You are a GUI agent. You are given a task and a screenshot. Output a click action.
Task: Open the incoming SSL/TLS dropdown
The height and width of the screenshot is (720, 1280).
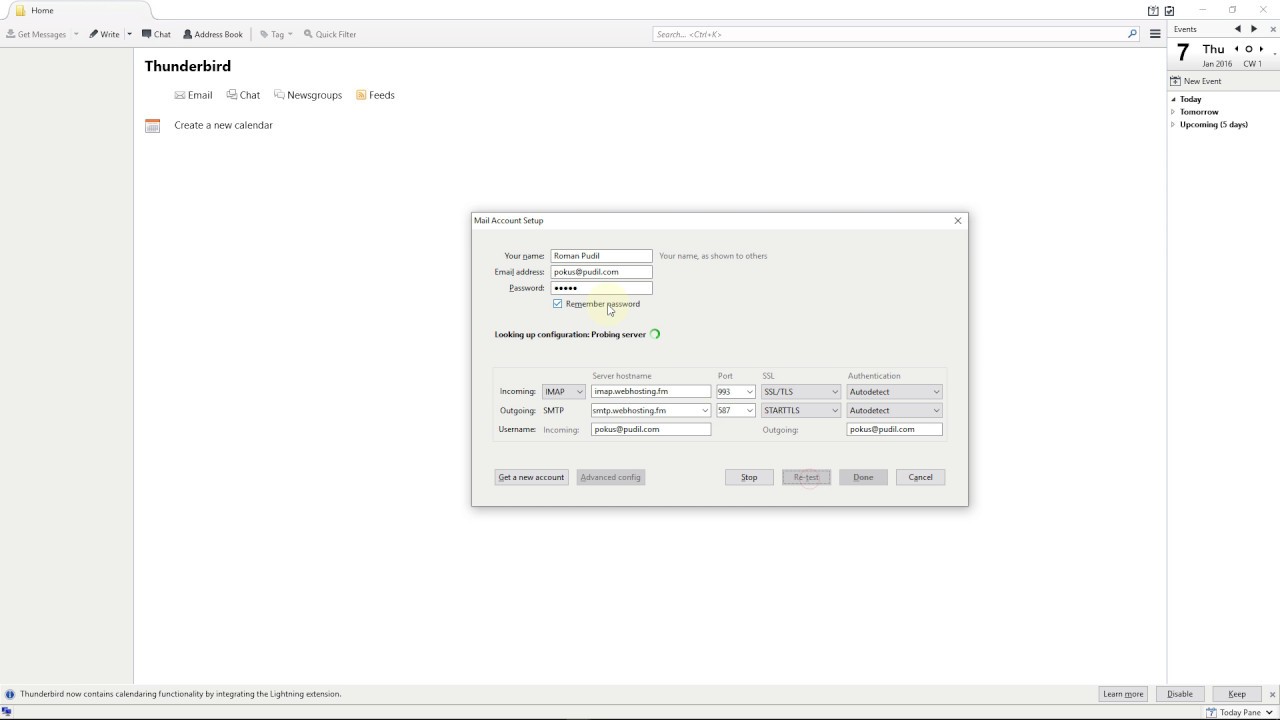click(801, 392)
